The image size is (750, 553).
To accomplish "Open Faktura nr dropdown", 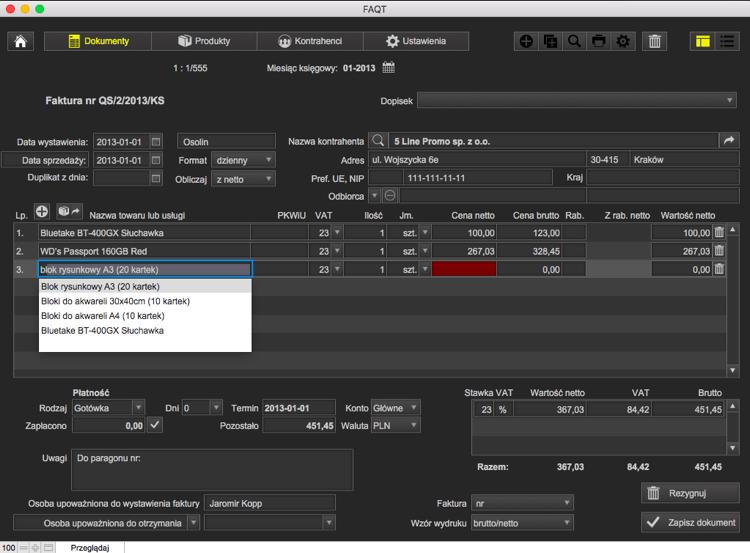I will 522,503.
